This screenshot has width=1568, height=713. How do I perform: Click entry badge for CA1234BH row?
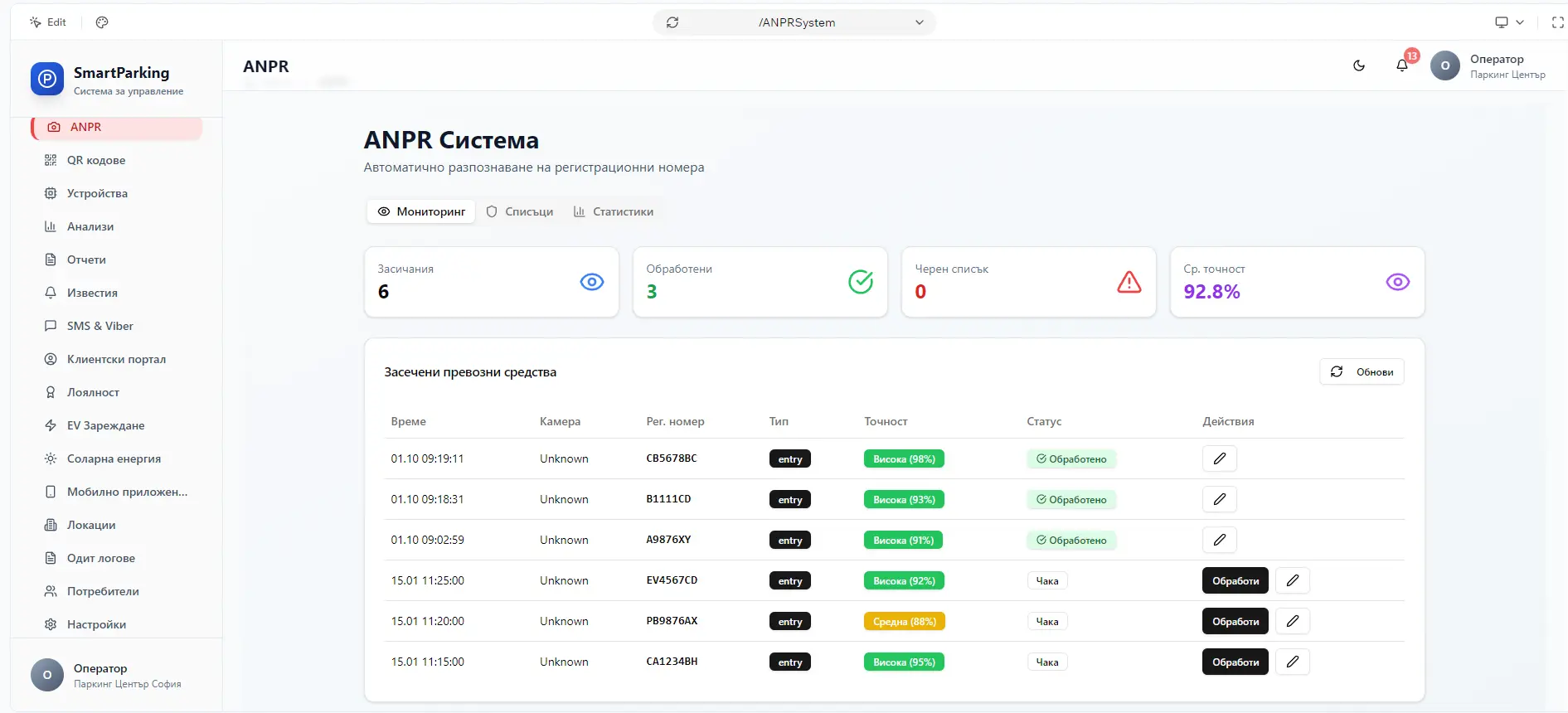pos(790,662)
